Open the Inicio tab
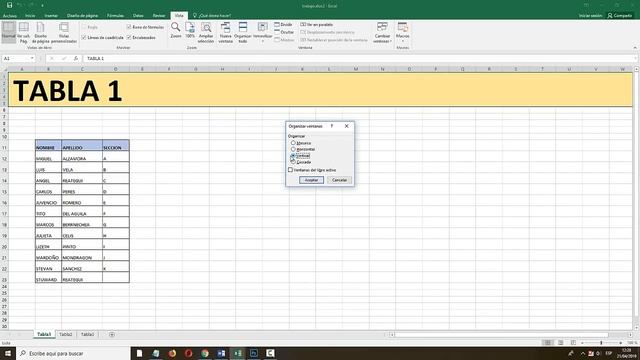The height and width of the screenshot is (360, 640). coord(30,16)
